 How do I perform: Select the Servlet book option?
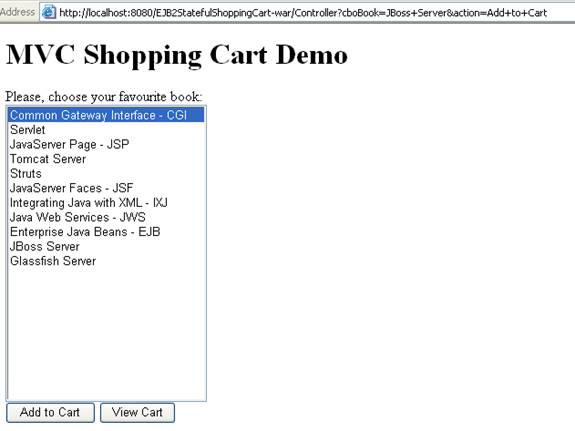click(x=106, y=129)
